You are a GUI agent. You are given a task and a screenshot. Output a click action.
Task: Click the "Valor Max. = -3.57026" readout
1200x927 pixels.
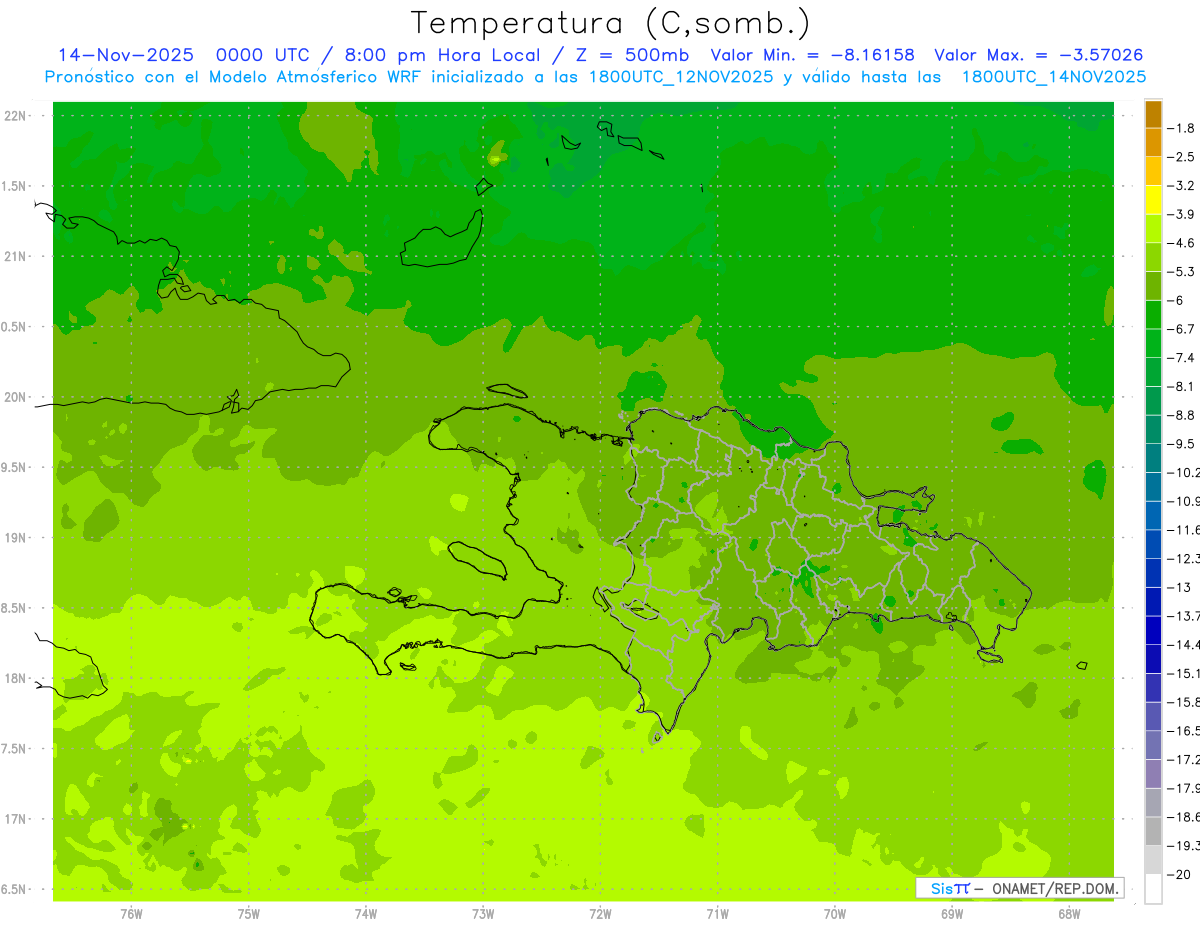coord(1038,55)
